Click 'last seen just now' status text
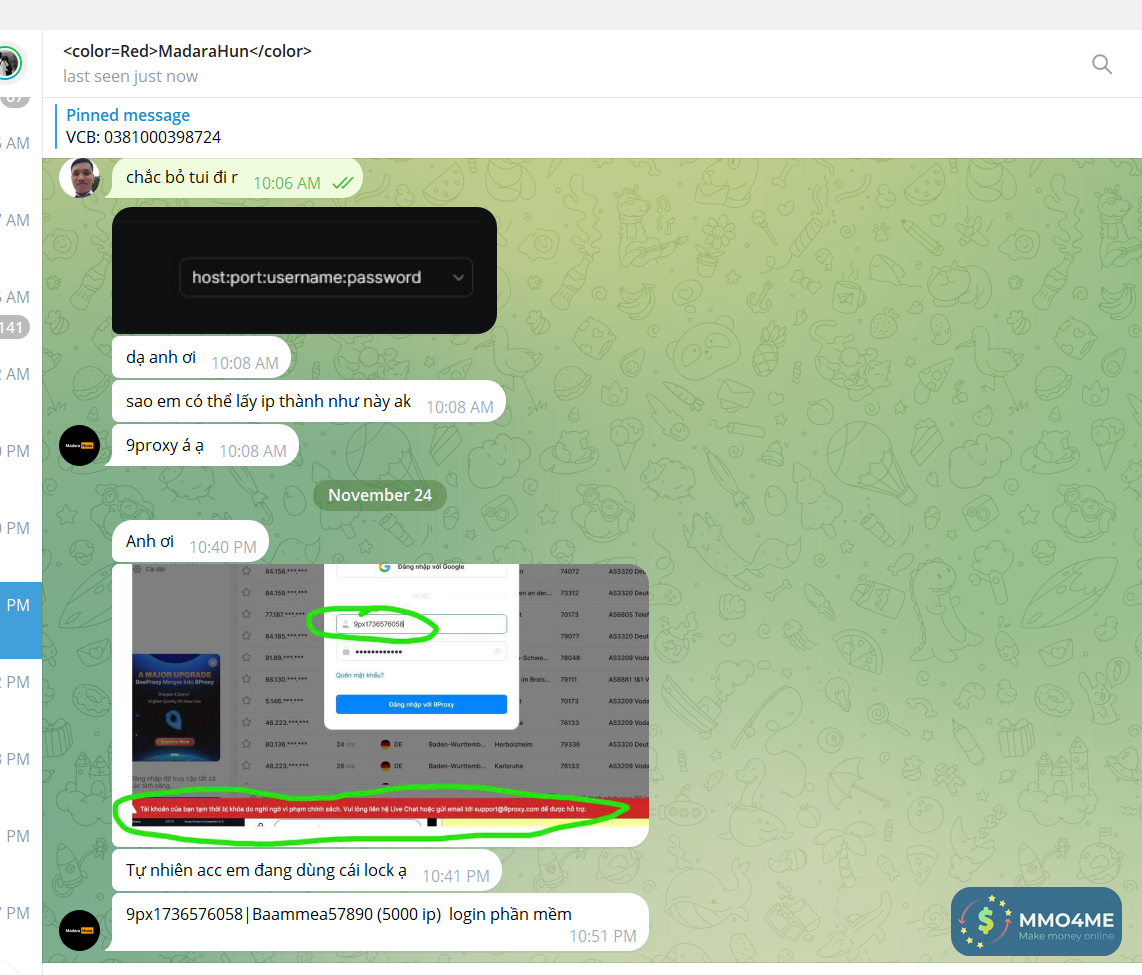This screenshot has height=975, width=1142. 130,76
